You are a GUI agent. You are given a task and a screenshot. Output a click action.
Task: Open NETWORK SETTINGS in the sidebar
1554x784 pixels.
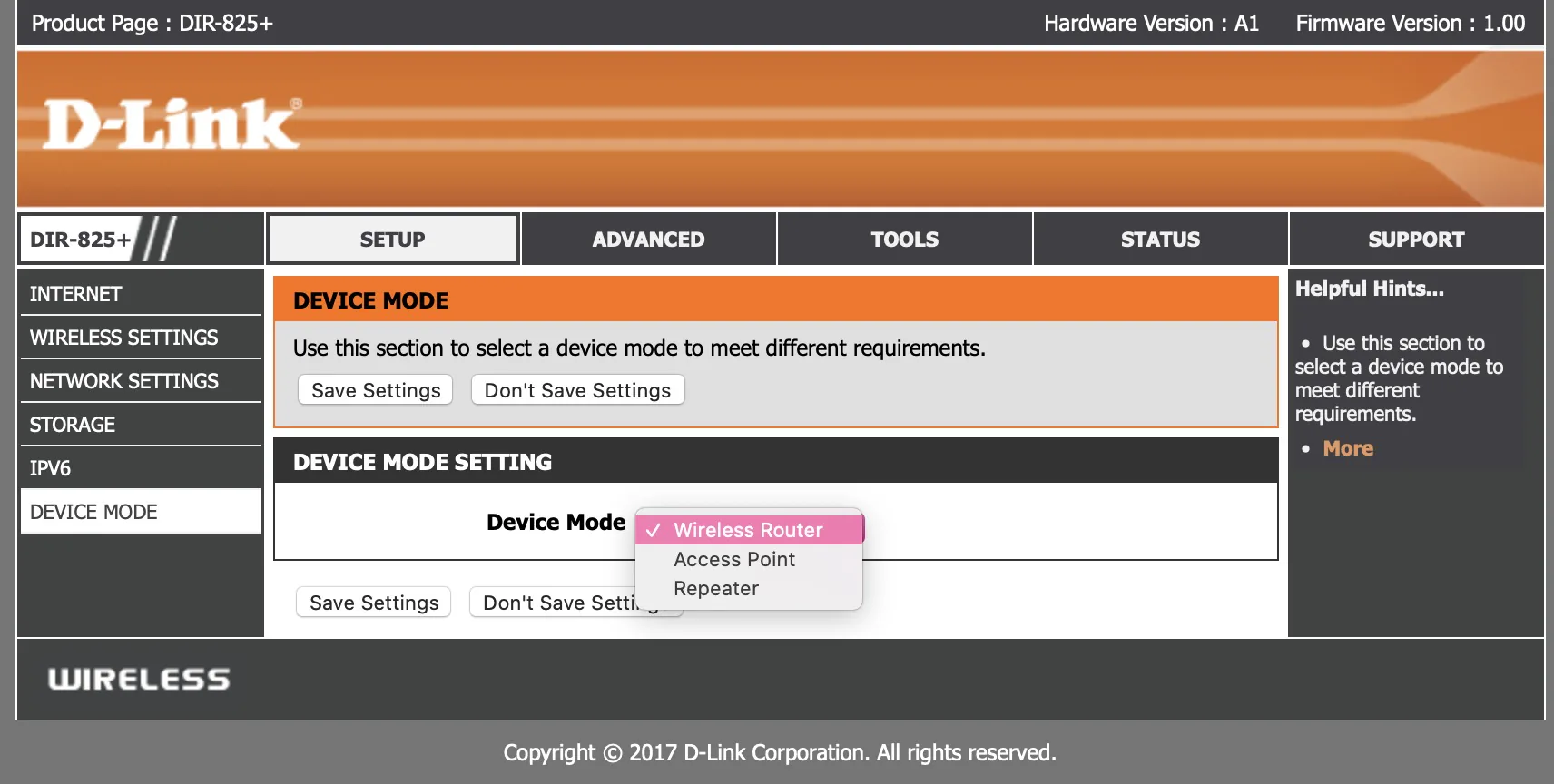141,381
